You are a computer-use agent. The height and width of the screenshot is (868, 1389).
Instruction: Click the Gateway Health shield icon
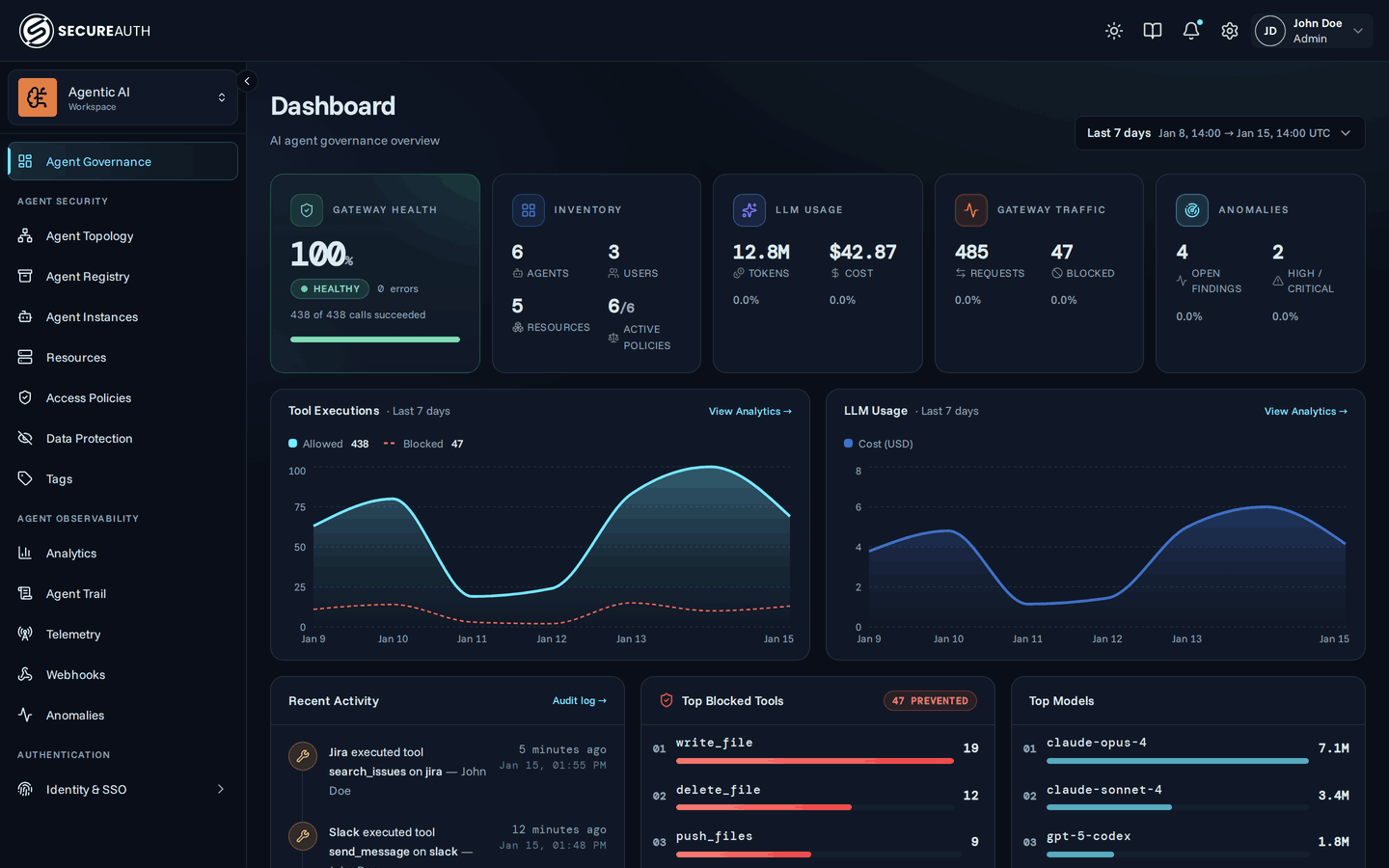click(307, 210)
